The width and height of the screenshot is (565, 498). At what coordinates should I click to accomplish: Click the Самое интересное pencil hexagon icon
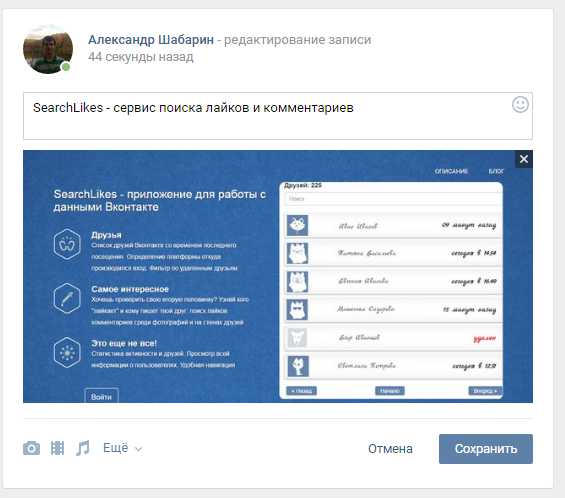point(67,299)
